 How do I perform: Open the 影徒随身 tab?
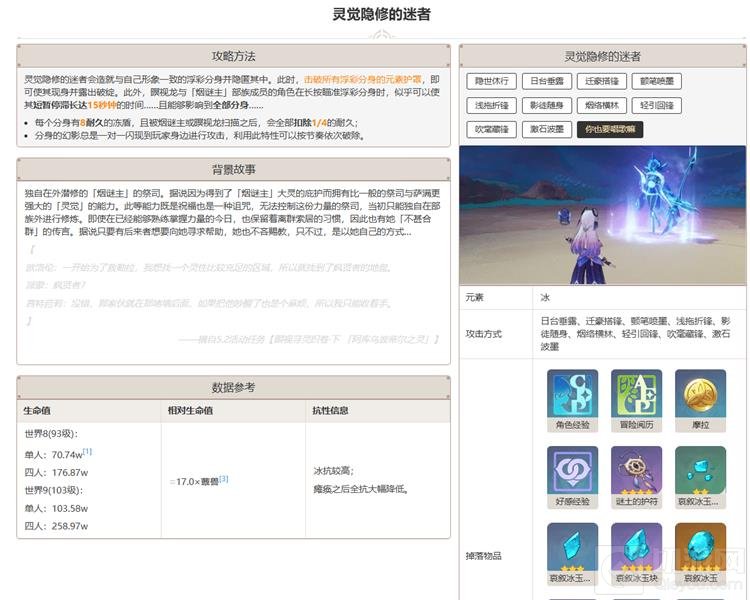click(547, 105)
